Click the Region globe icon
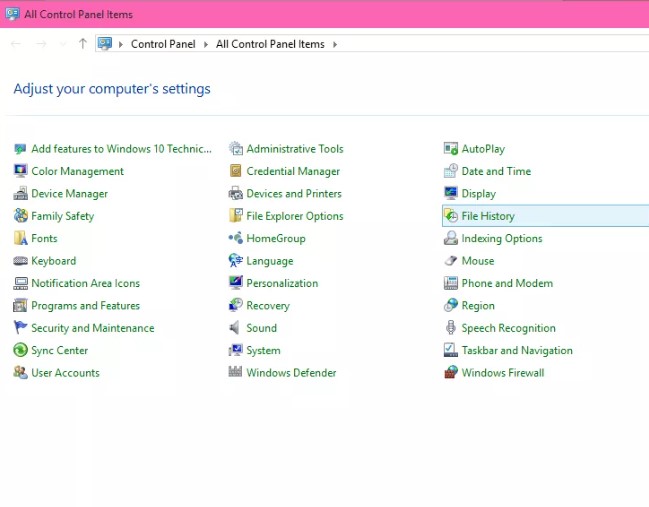This screenshot has width=649, height=507. click(450, 305)
